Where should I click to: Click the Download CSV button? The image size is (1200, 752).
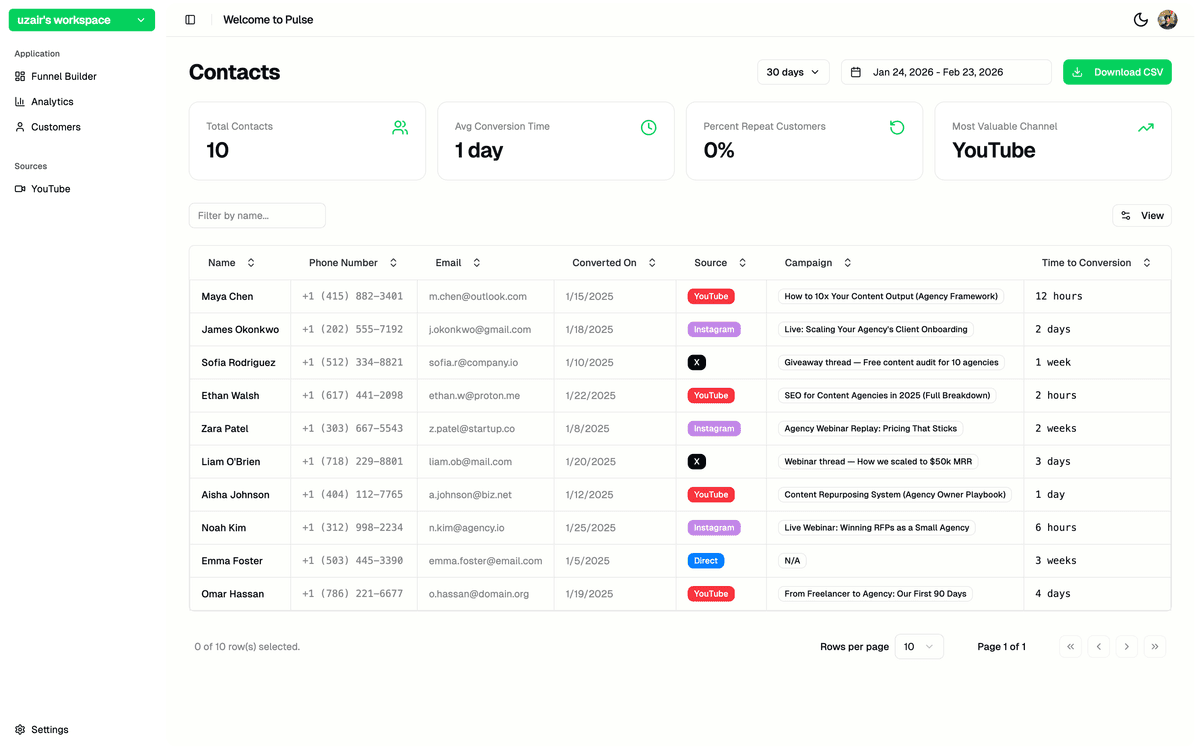(x=1116, y=72)
